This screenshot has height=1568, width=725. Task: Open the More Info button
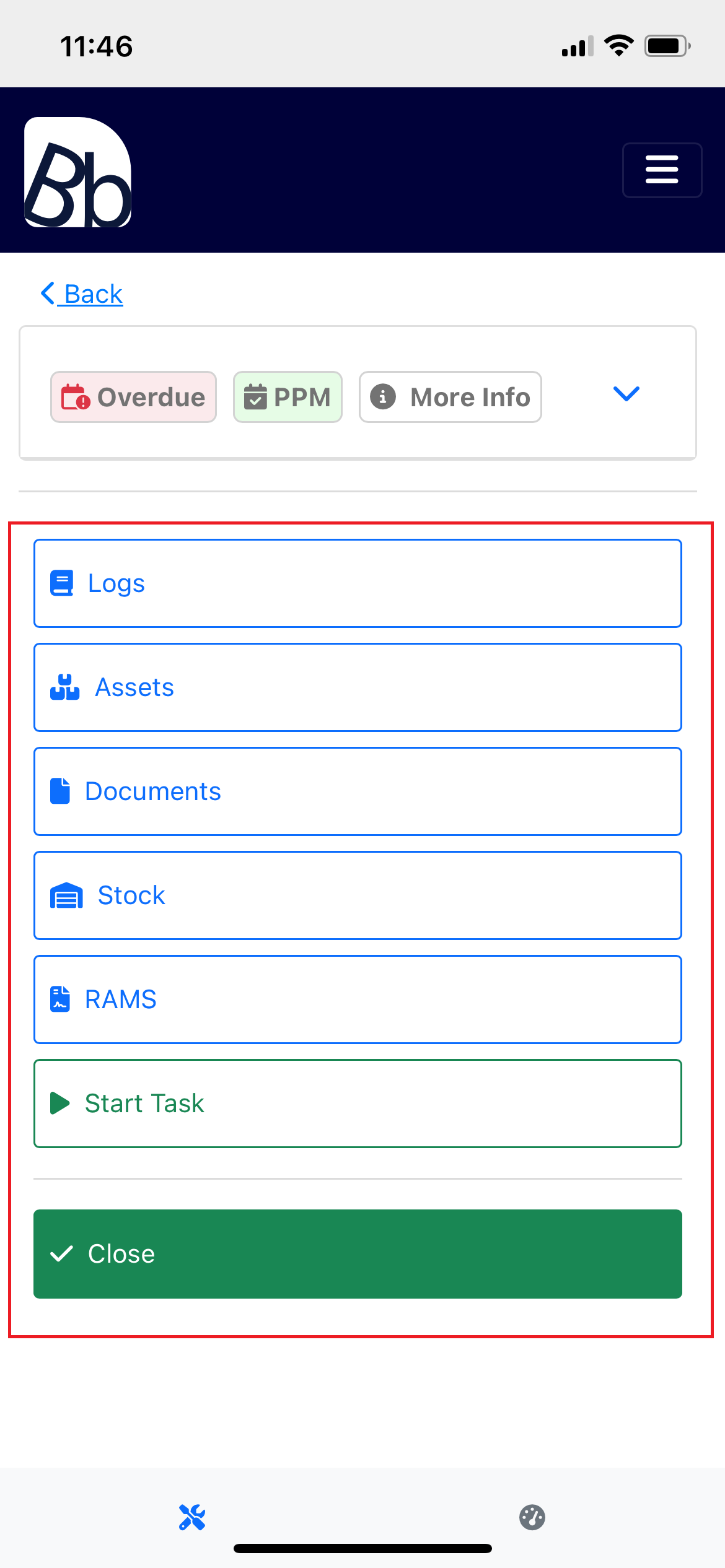point(450,397)
